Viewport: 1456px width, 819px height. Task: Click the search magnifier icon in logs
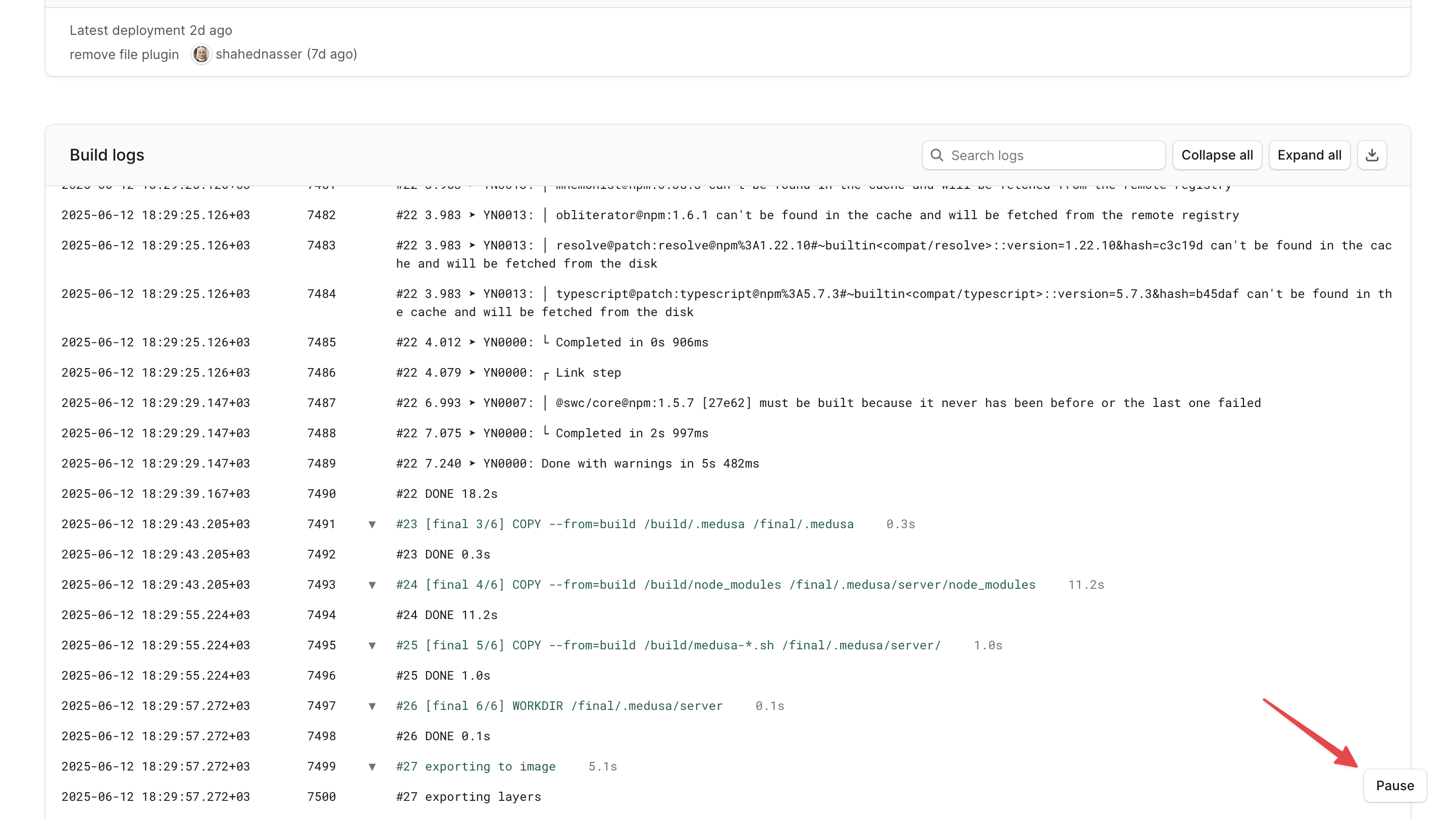[937, 155]
